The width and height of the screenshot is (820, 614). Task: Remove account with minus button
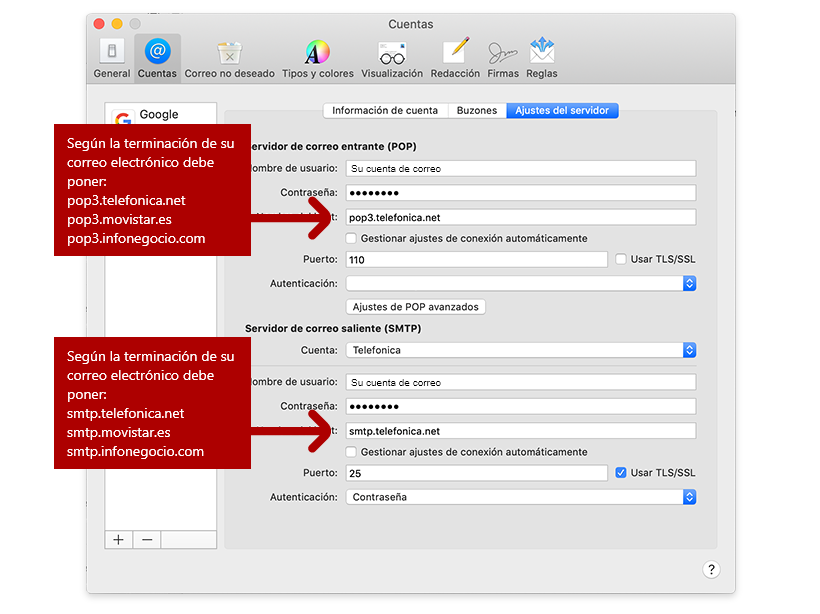(147, 540)
